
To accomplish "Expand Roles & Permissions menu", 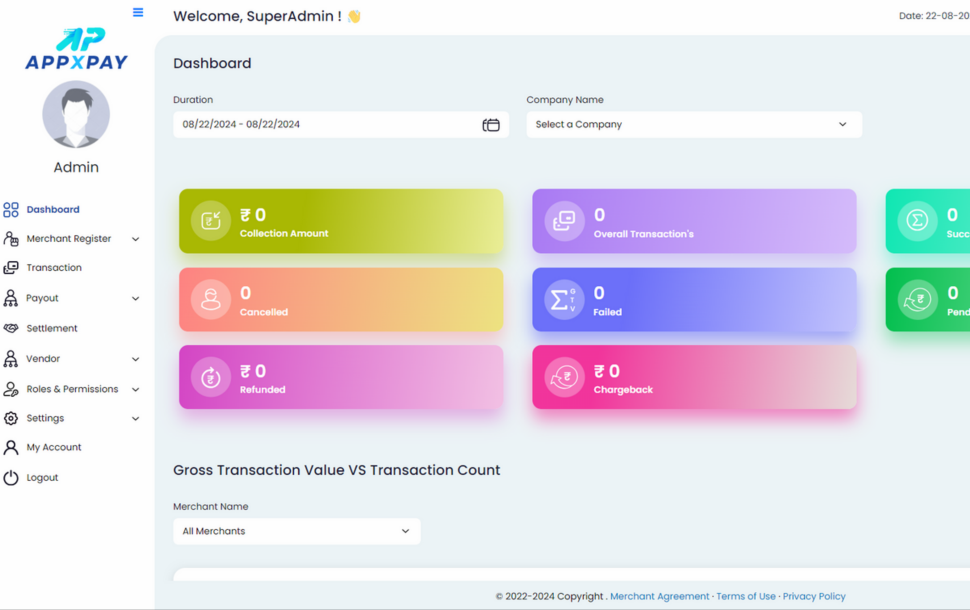I will click(135, 389).
